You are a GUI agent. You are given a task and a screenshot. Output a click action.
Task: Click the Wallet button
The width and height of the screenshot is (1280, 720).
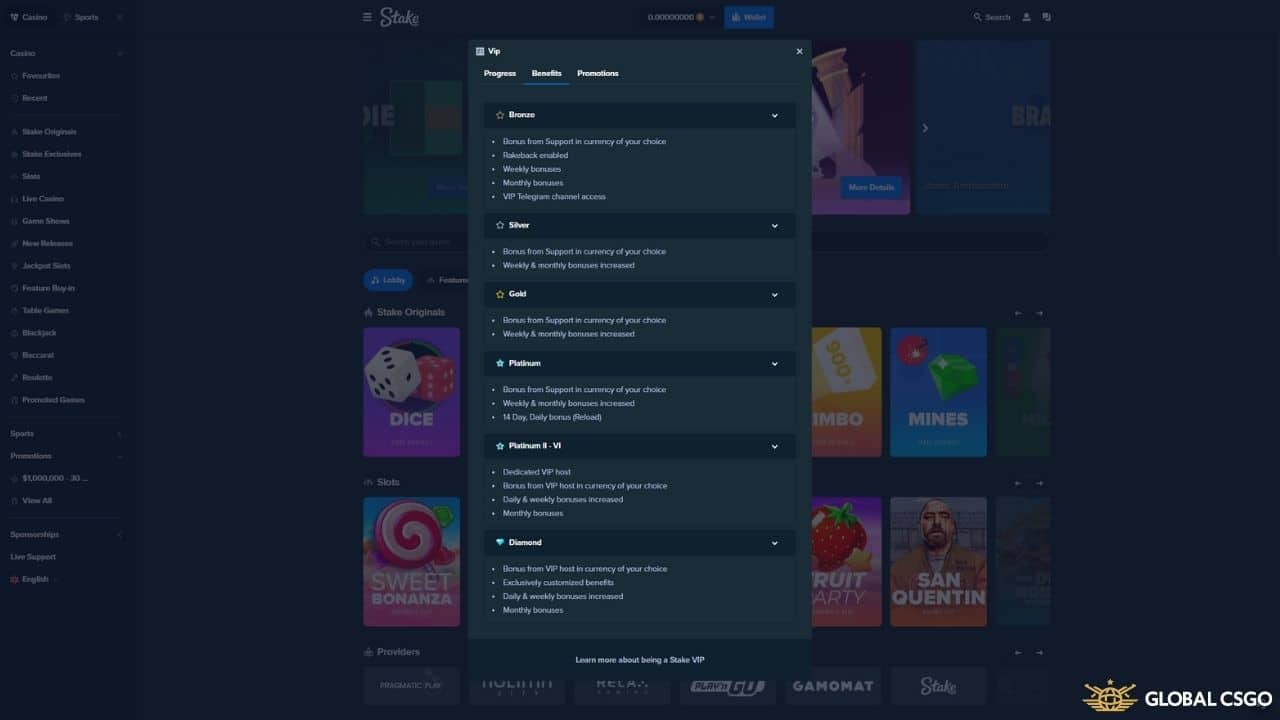coord(748,17)
